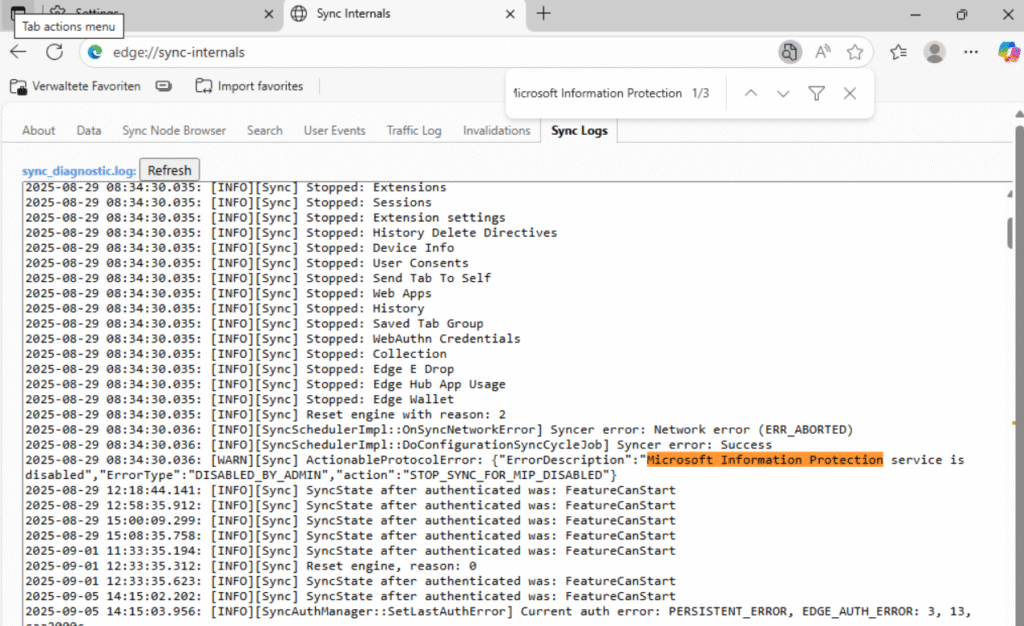
Task: Click the filter icon in find bar
Action: coord(816,93)
